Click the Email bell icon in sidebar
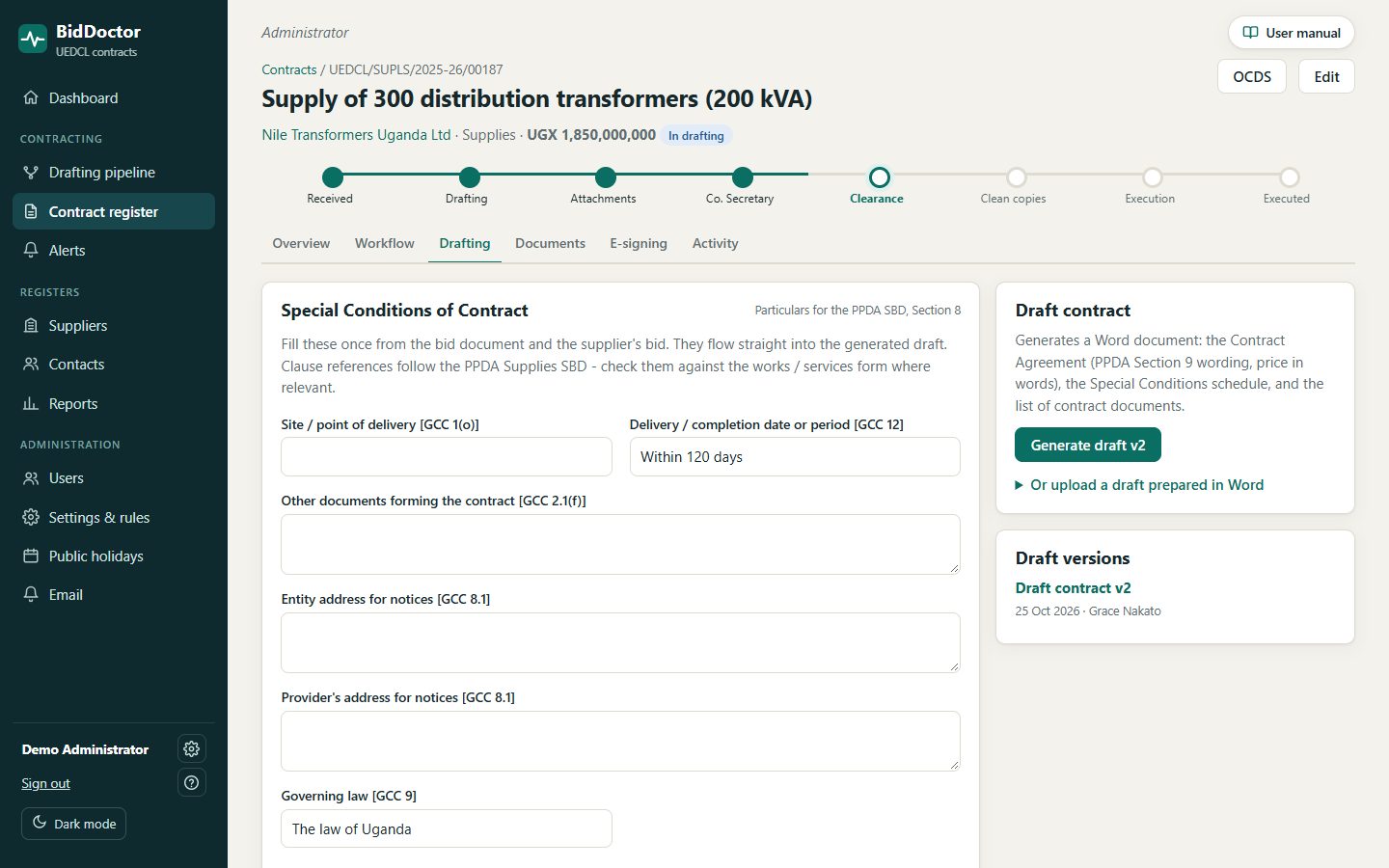 point(31,595)
